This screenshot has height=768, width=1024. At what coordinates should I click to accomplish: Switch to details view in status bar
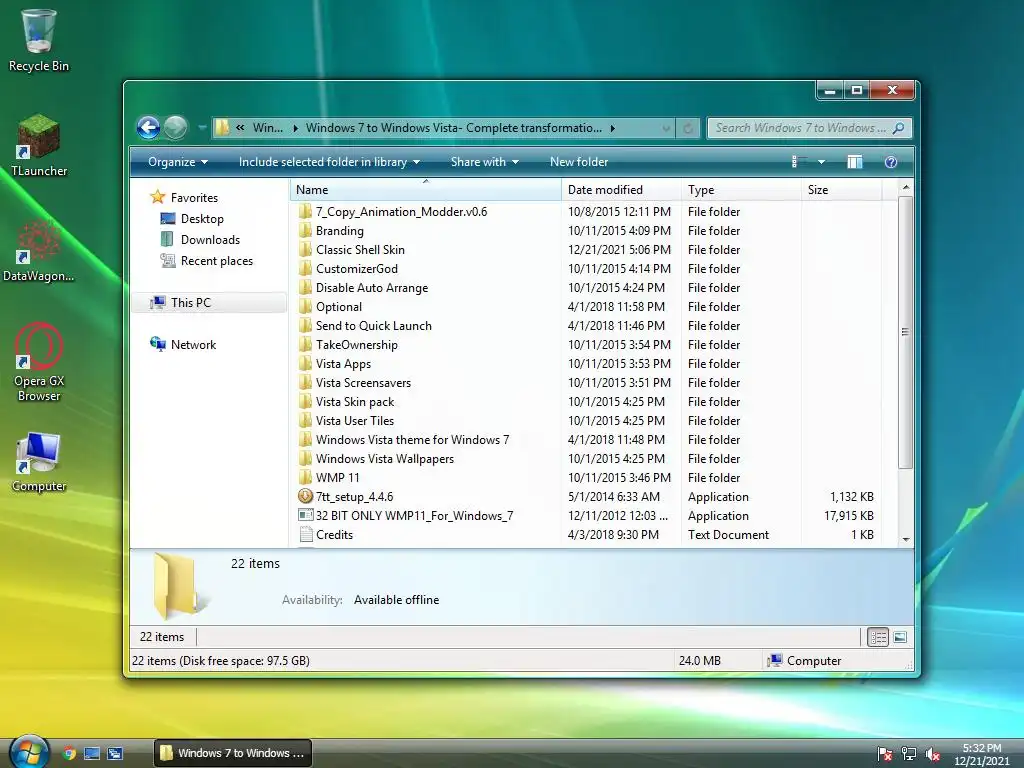(x=878, y=637)
